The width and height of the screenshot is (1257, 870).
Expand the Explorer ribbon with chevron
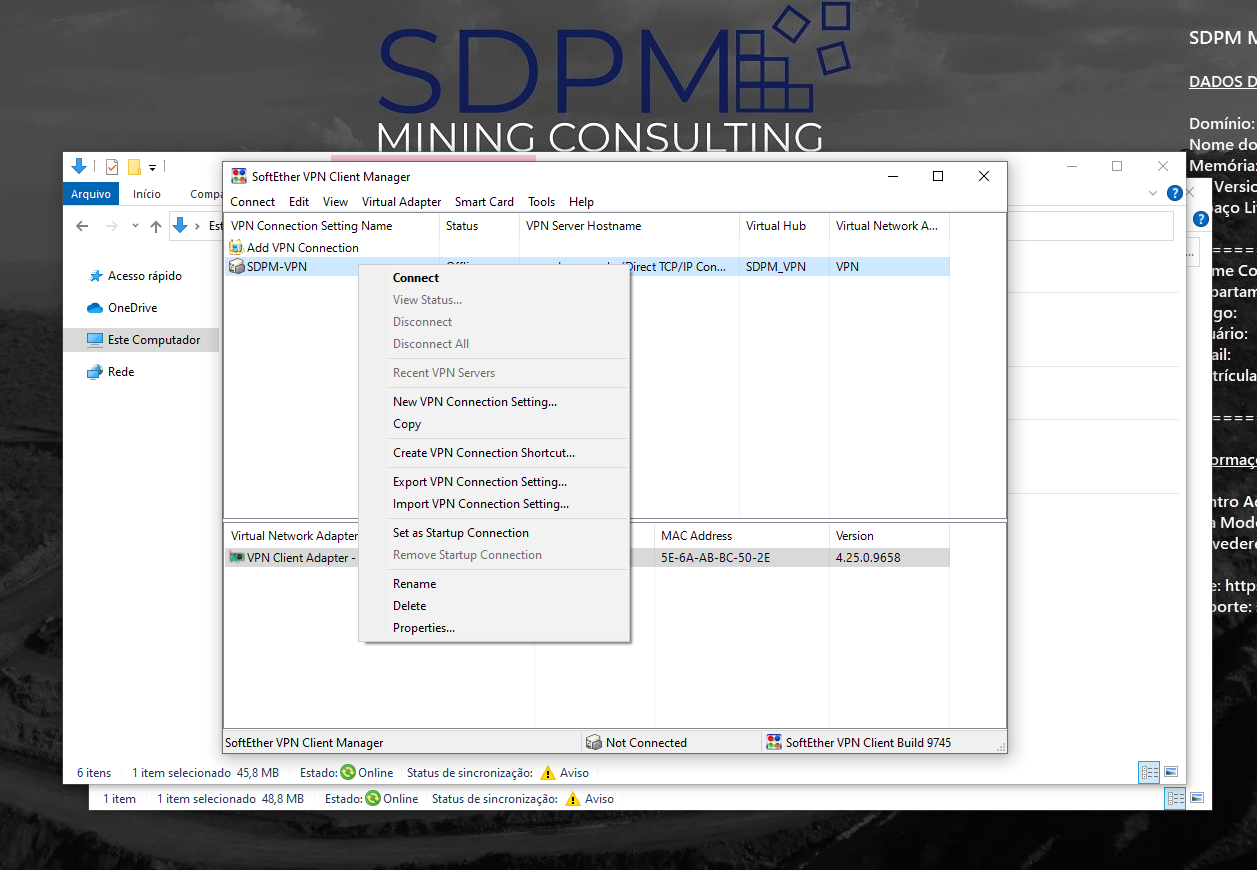1154,193
